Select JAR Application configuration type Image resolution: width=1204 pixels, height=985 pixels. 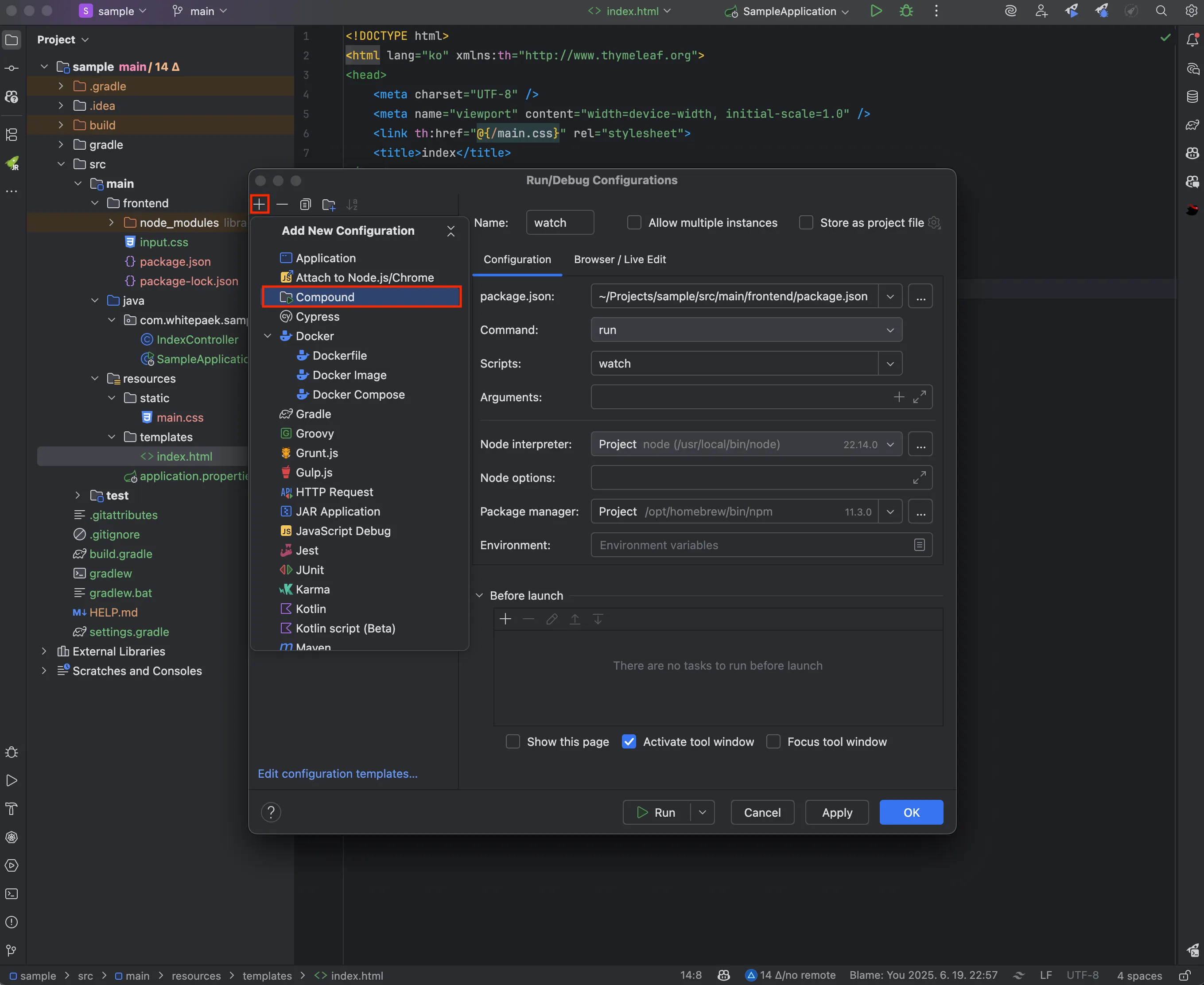[338, 511]
